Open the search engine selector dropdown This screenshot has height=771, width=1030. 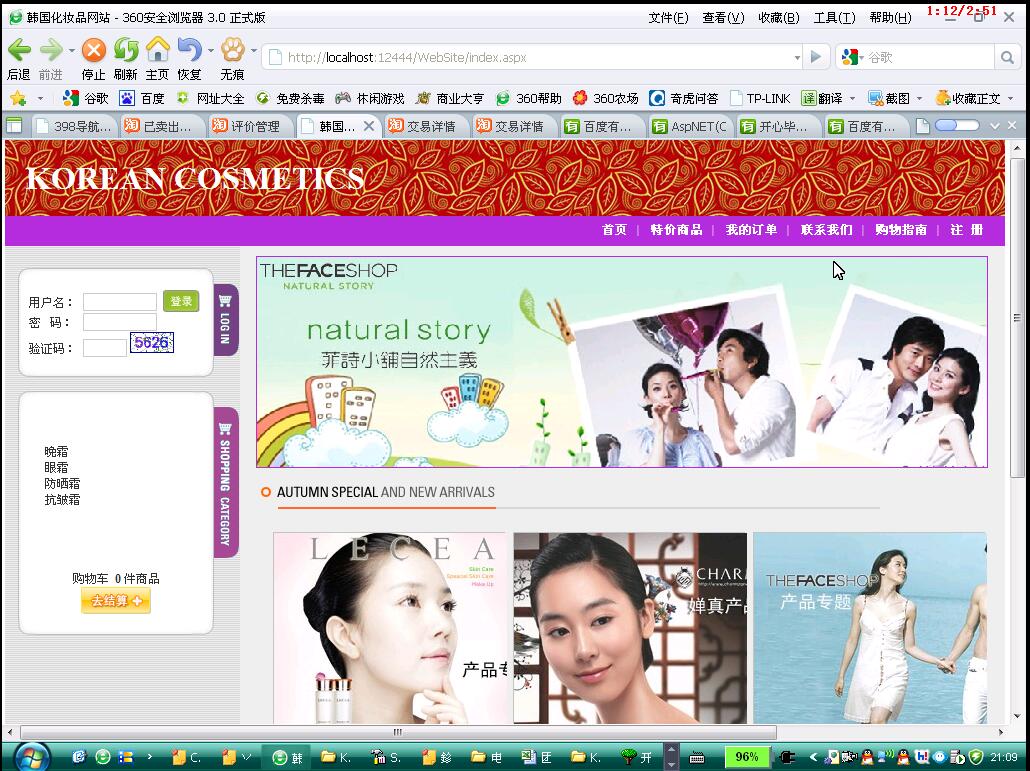tap(861, 58)
